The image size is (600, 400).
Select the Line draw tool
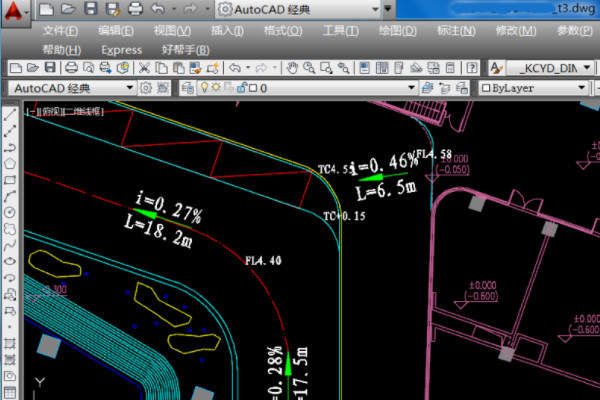9,113
